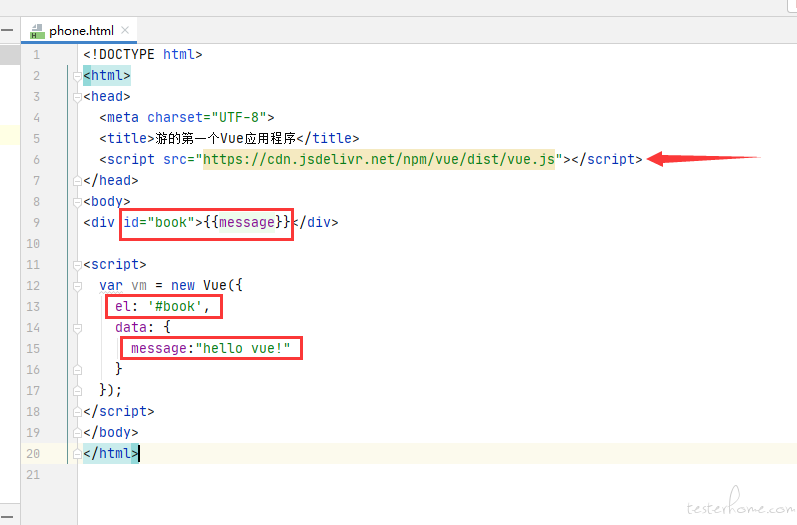Close the phone.html tab
This screenshot has height=525, width=797.
point(125,30)
